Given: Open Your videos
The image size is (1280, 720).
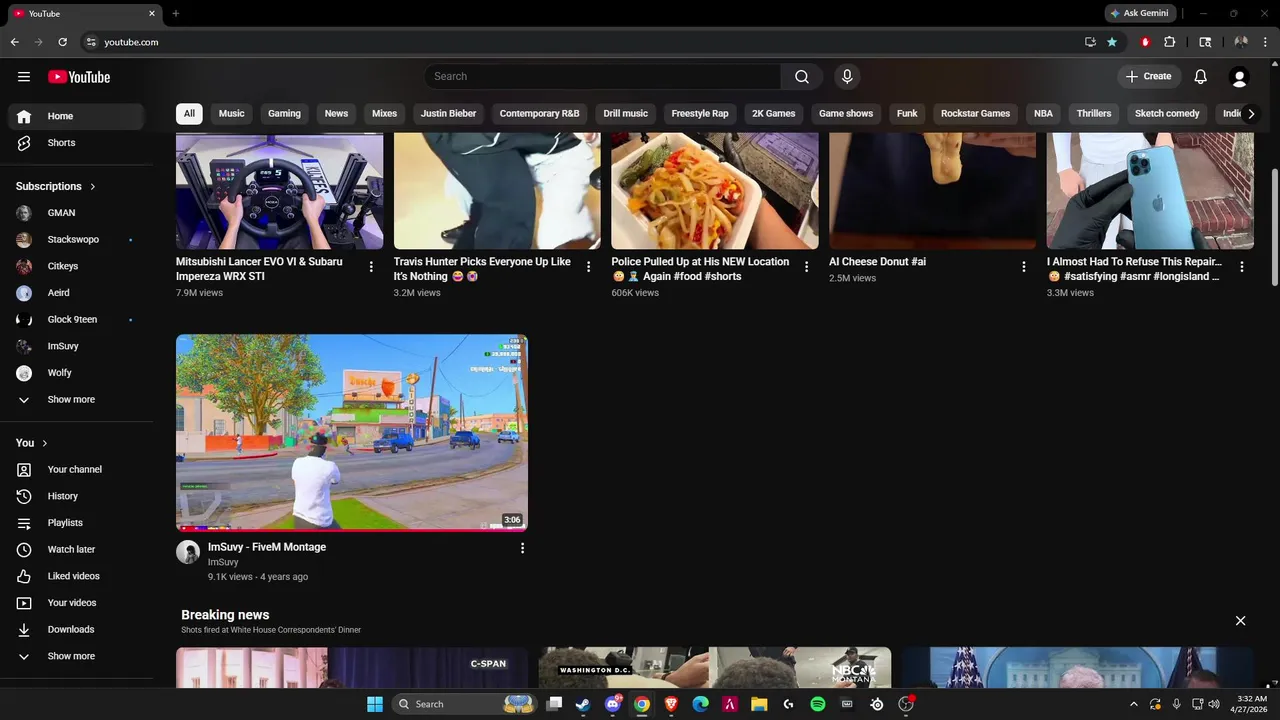Looking at the screenshot, I should click(76, 603).
